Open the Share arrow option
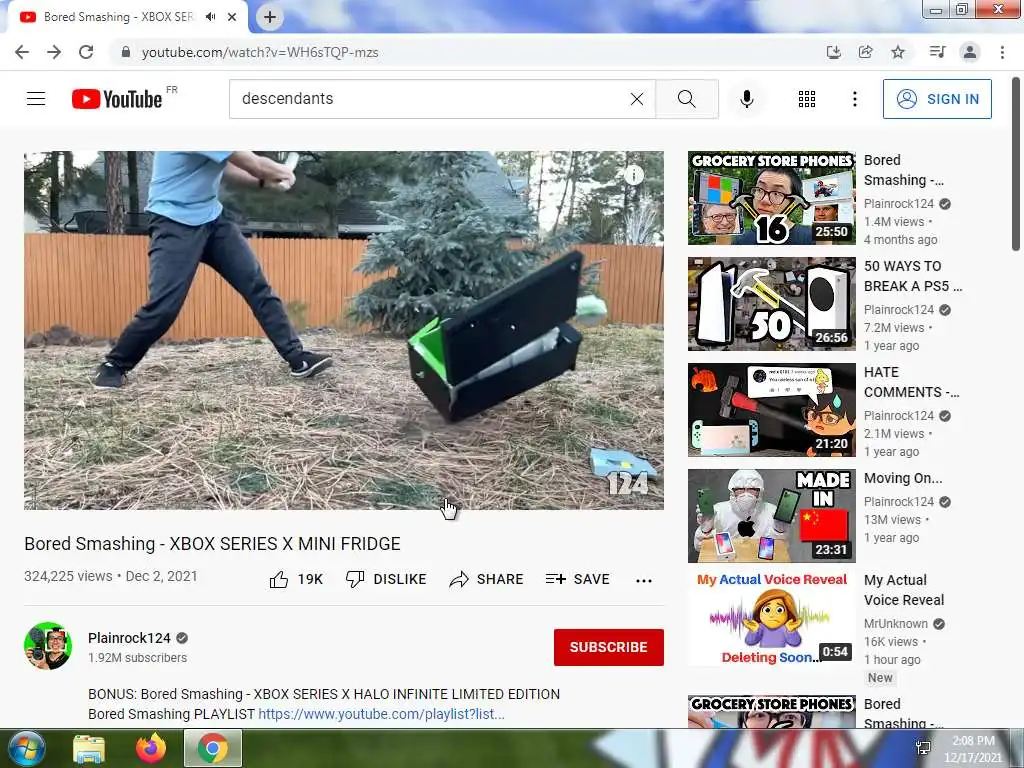 click(487, 579)
